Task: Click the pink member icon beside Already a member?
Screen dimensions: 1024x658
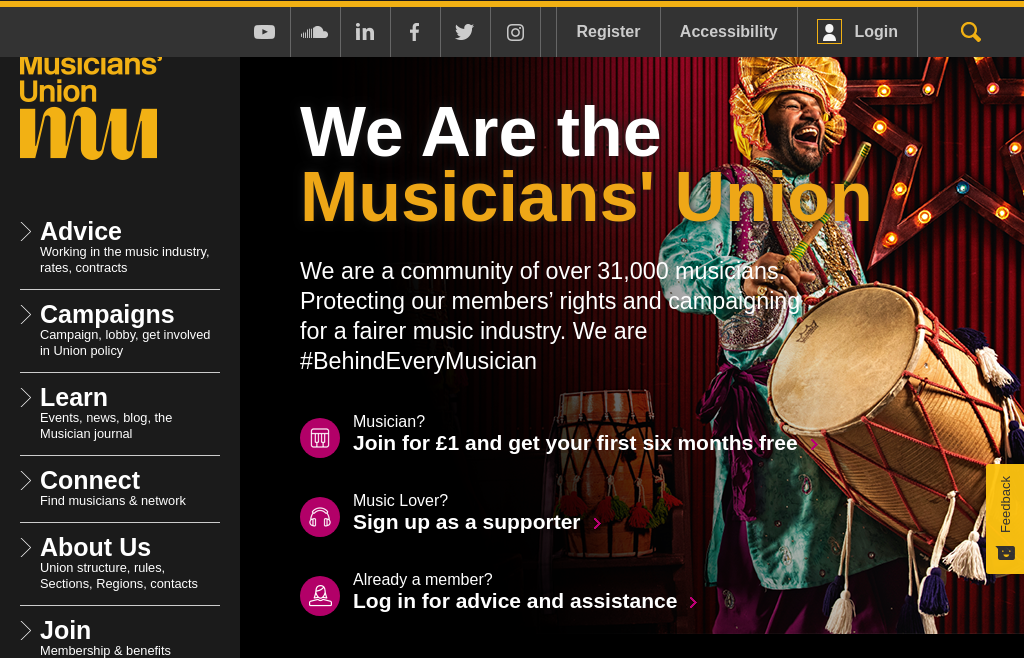Action: click(320, 596)
